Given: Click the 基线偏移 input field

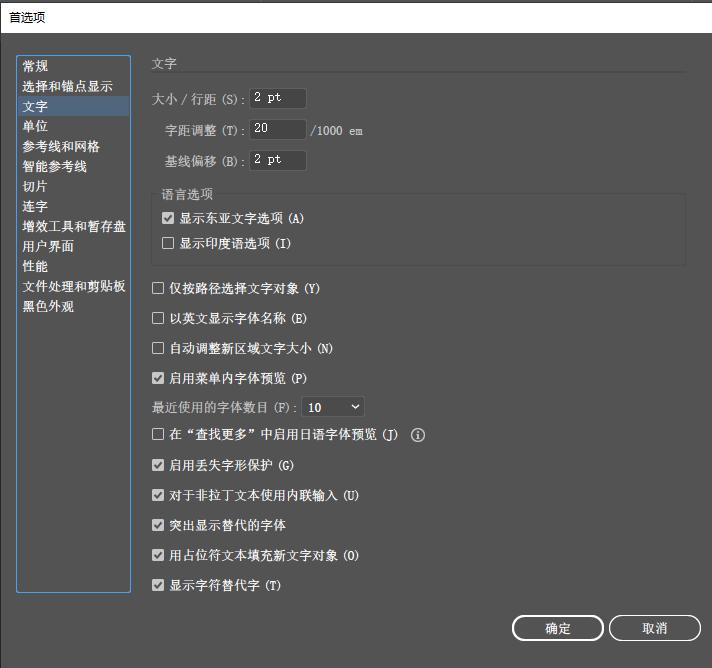Looking at the screenshot, I should point(278,160).
